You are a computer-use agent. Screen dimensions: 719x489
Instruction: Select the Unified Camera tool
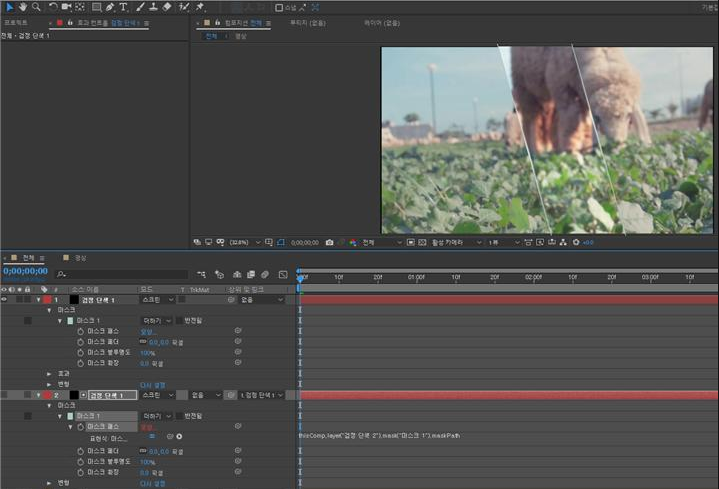[66, 7]
